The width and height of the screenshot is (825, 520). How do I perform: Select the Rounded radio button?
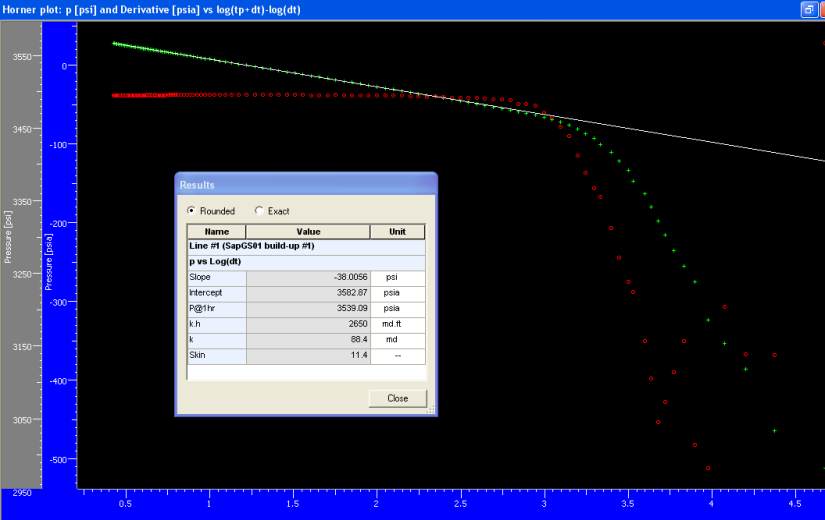click(x=193, y=211)
